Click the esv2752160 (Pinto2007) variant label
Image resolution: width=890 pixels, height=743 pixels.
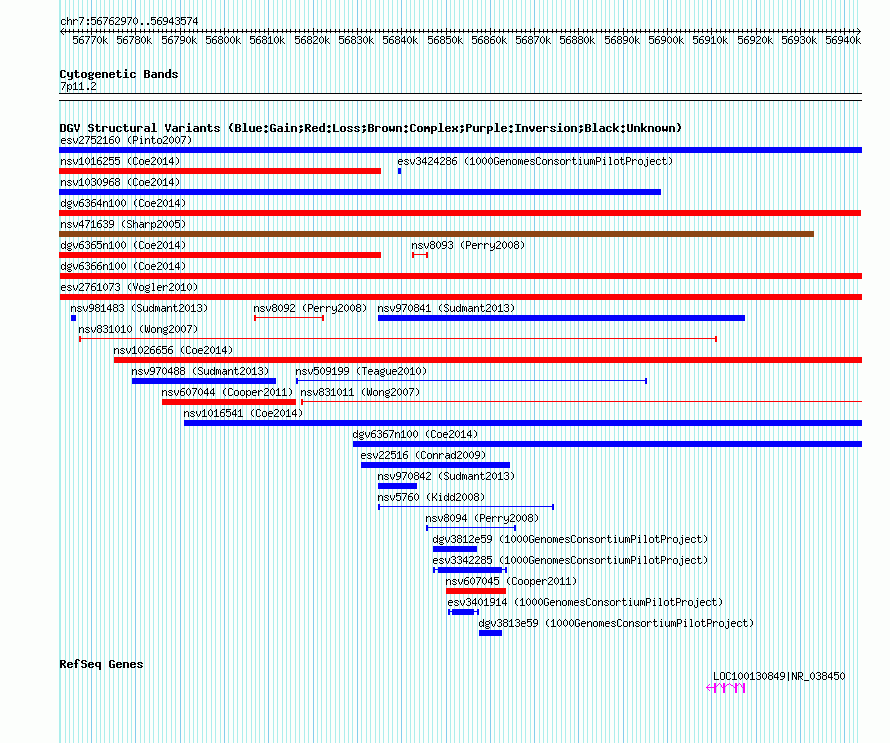[126, 140]
